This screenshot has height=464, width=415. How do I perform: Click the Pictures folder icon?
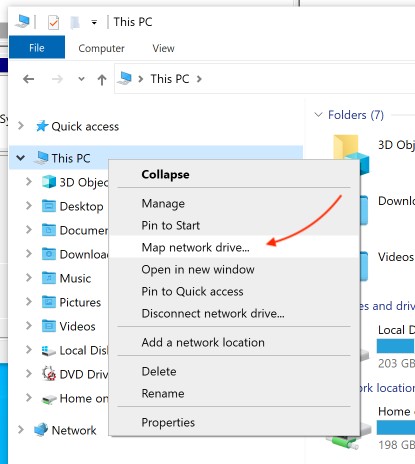pos(49,302)
